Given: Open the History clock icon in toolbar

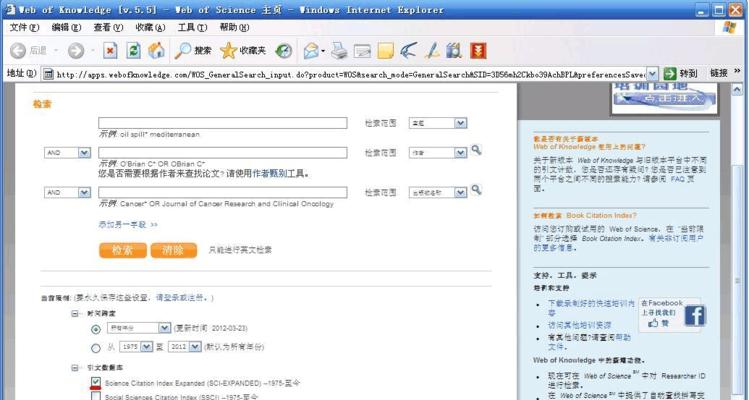Looking at the screenshot, I should (284, 51).
